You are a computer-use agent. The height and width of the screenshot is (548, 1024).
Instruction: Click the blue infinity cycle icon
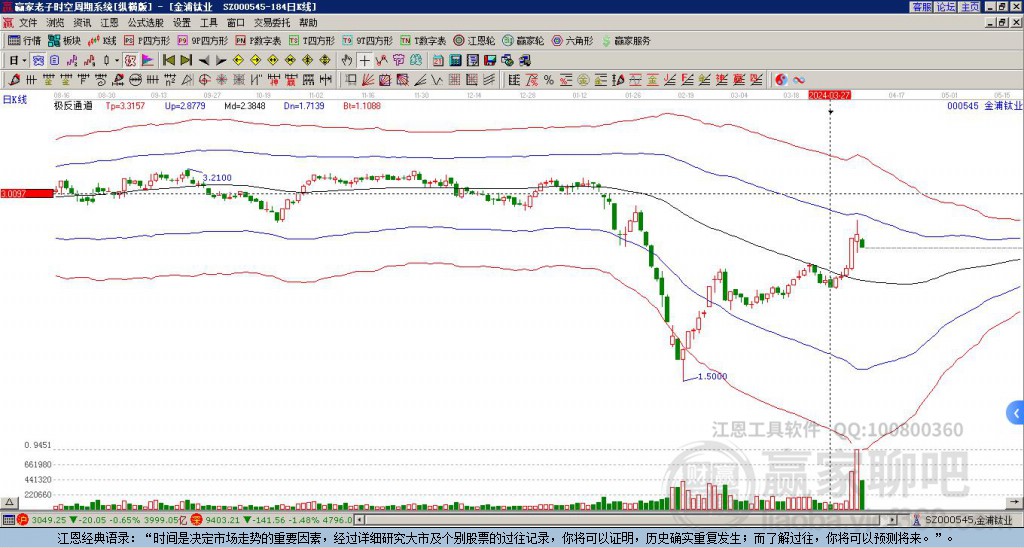799,80
